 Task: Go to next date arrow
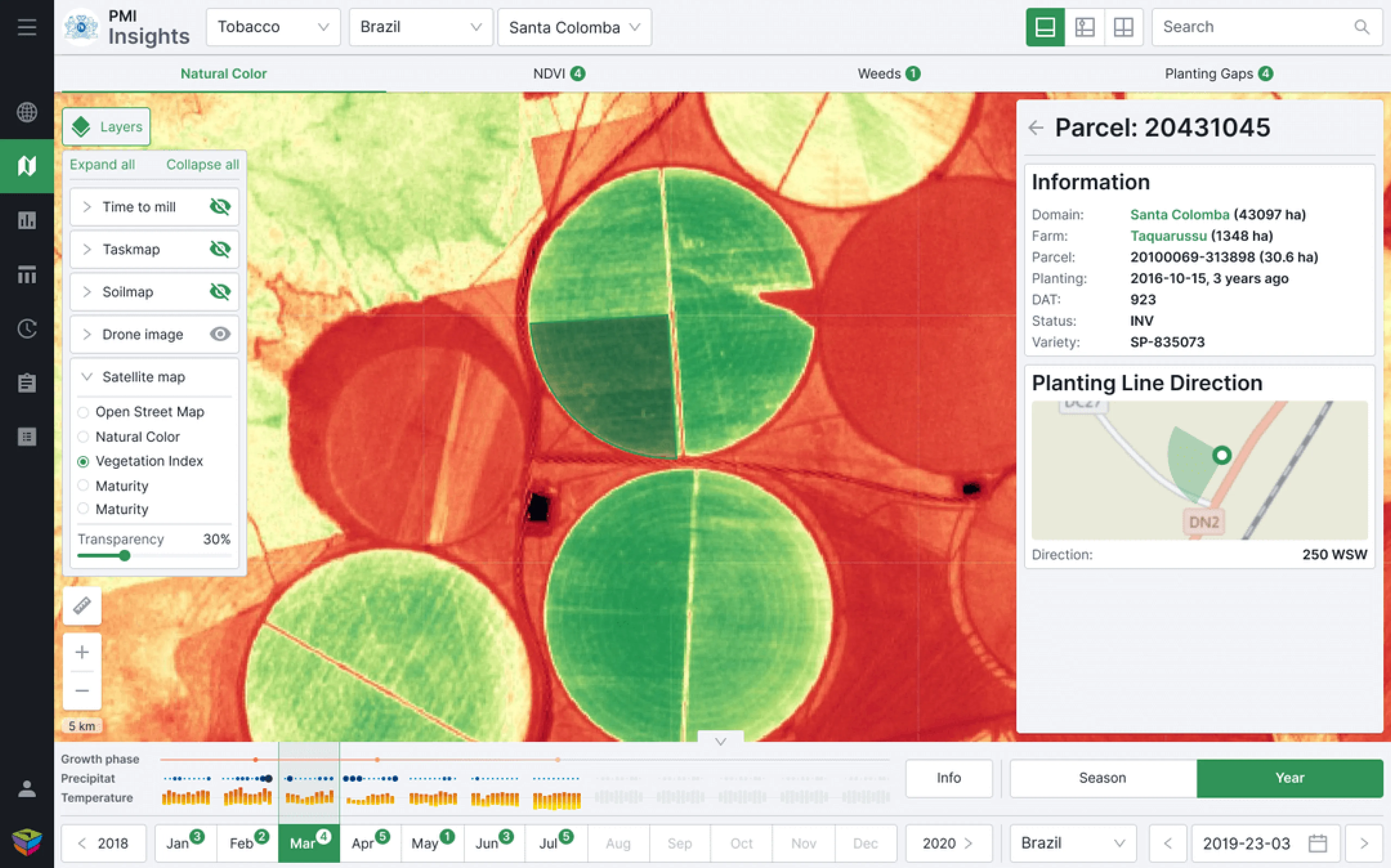click(1364, 843)
